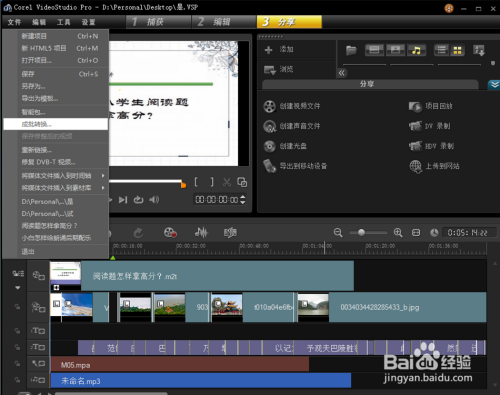Select 重新链接... menu entry

coord(56,150)
